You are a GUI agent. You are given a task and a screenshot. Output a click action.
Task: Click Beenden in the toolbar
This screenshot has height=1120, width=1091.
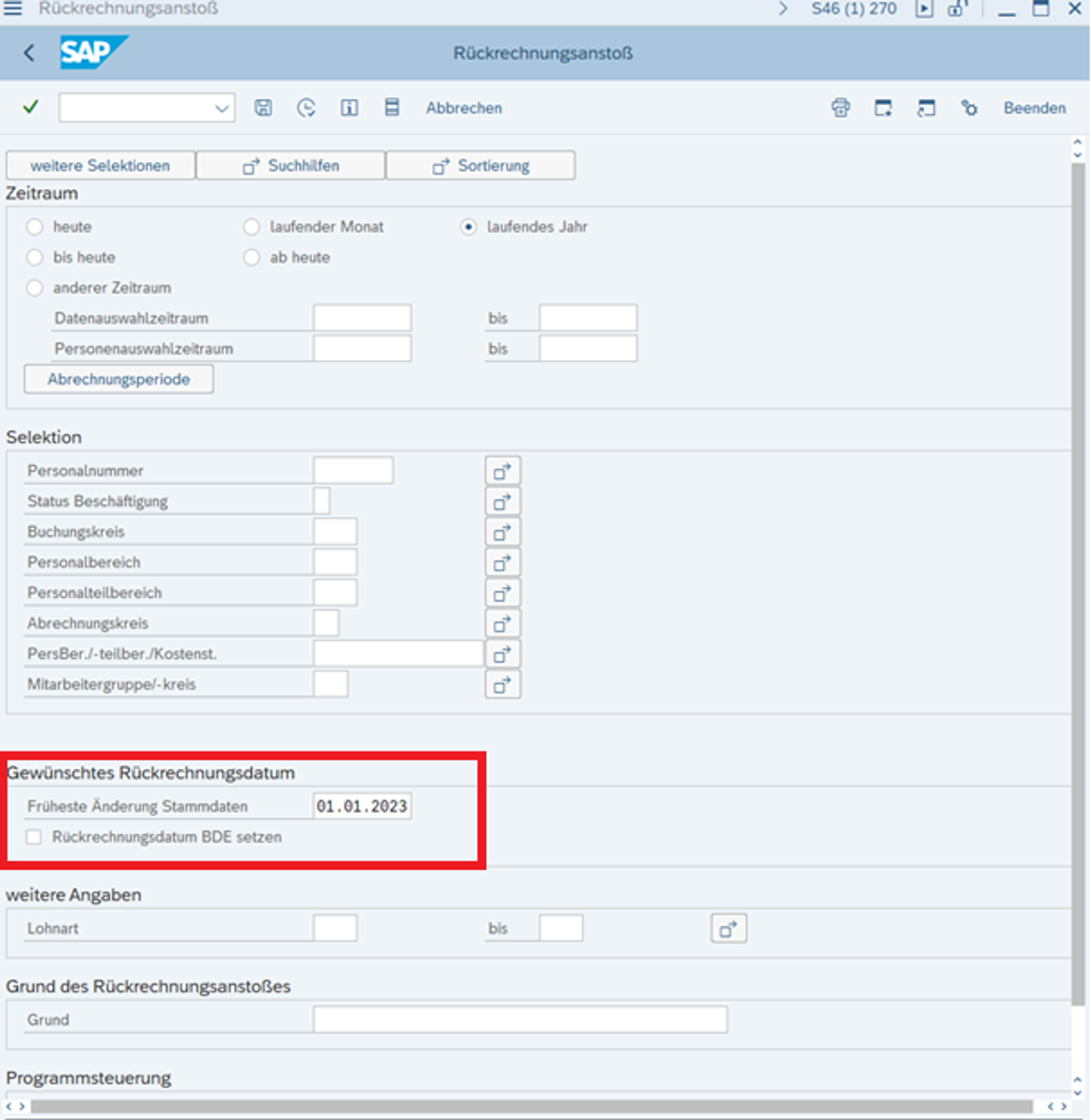1034,108
